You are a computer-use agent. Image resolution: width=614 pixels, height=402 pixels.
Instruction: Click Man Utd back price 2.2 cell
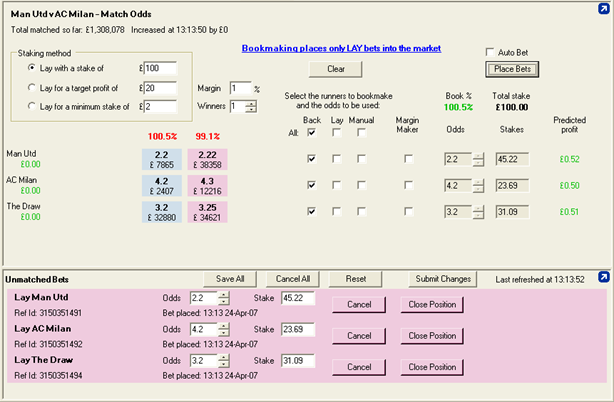(x=162, y=159)
